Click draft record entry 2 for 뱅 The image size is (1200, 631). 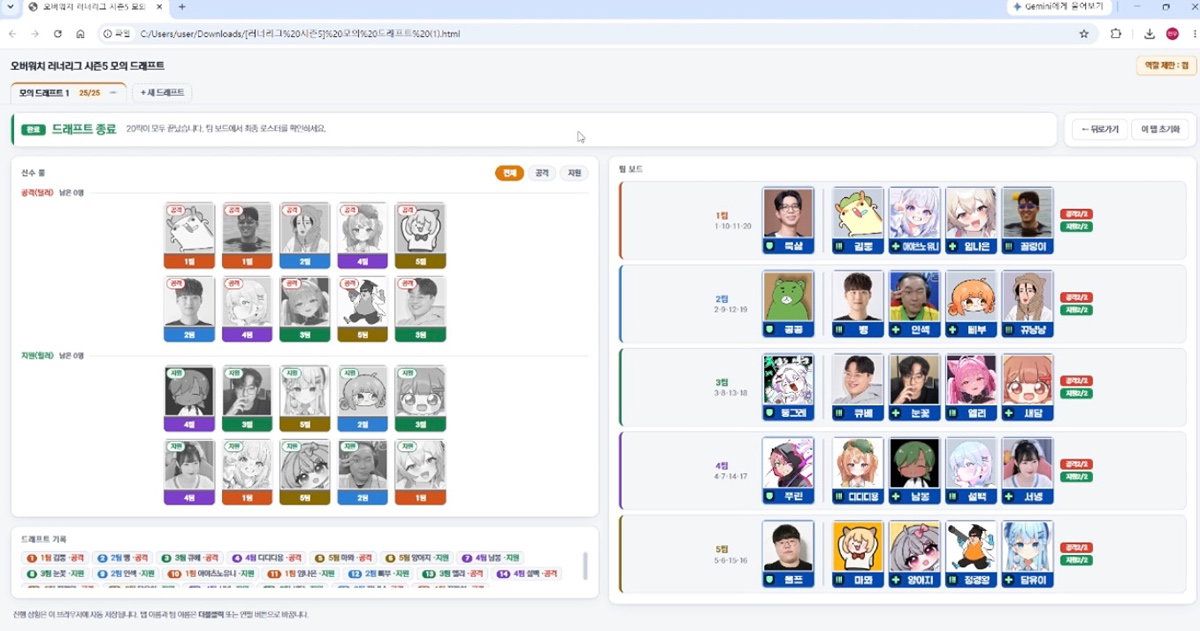coord(123,558)
